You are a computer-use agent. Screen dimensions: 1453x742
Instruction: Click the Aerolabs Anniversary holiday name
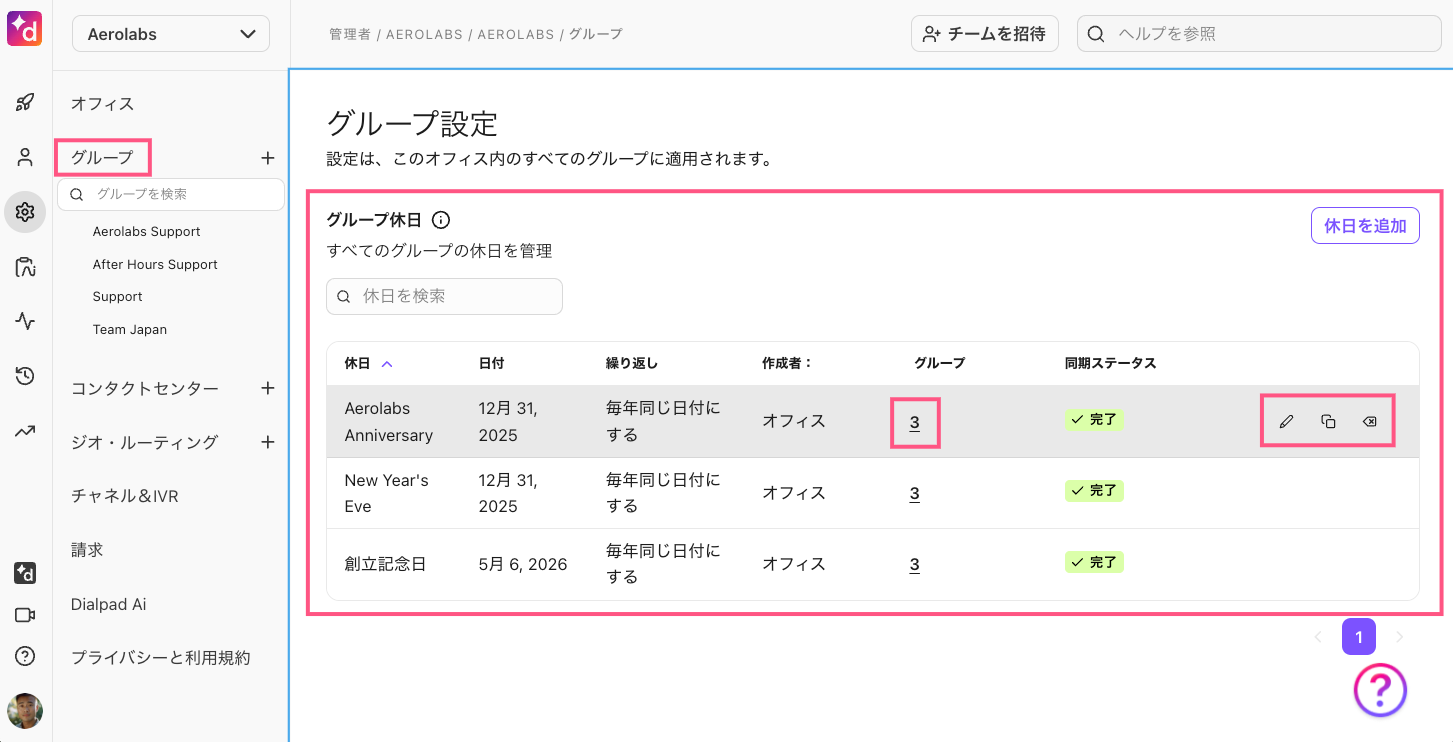pos(389,422)
